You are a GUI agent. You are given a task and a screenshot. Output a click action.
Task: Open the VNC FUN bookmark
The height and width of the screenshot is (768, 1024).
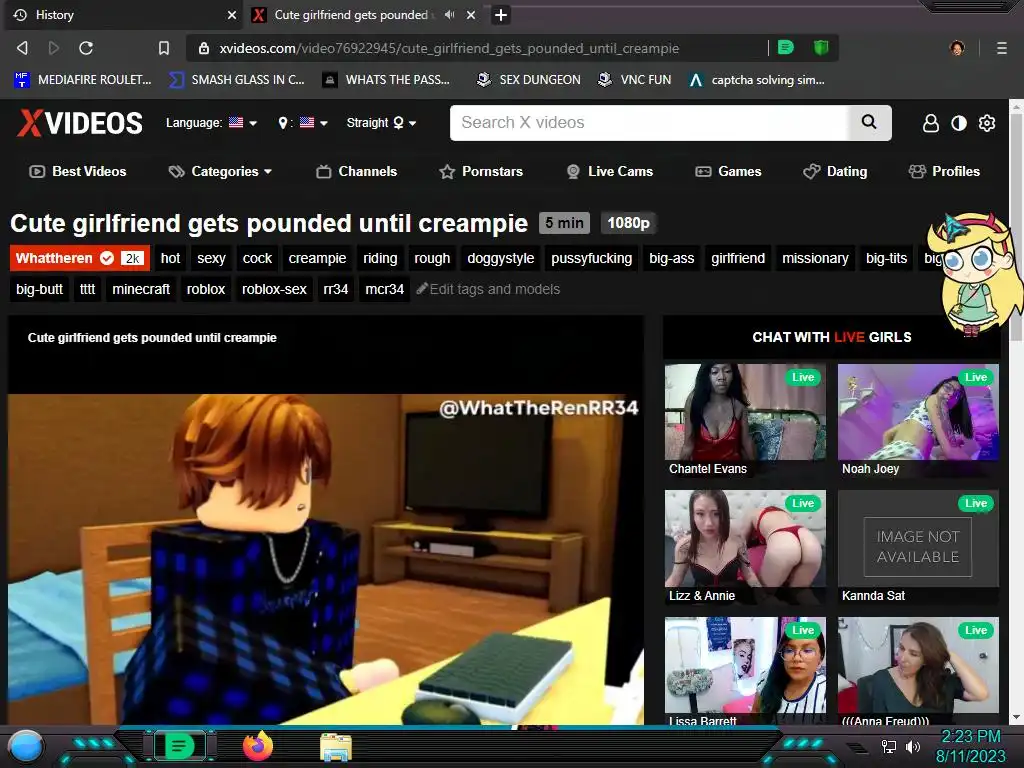click(x=635, y=80)
